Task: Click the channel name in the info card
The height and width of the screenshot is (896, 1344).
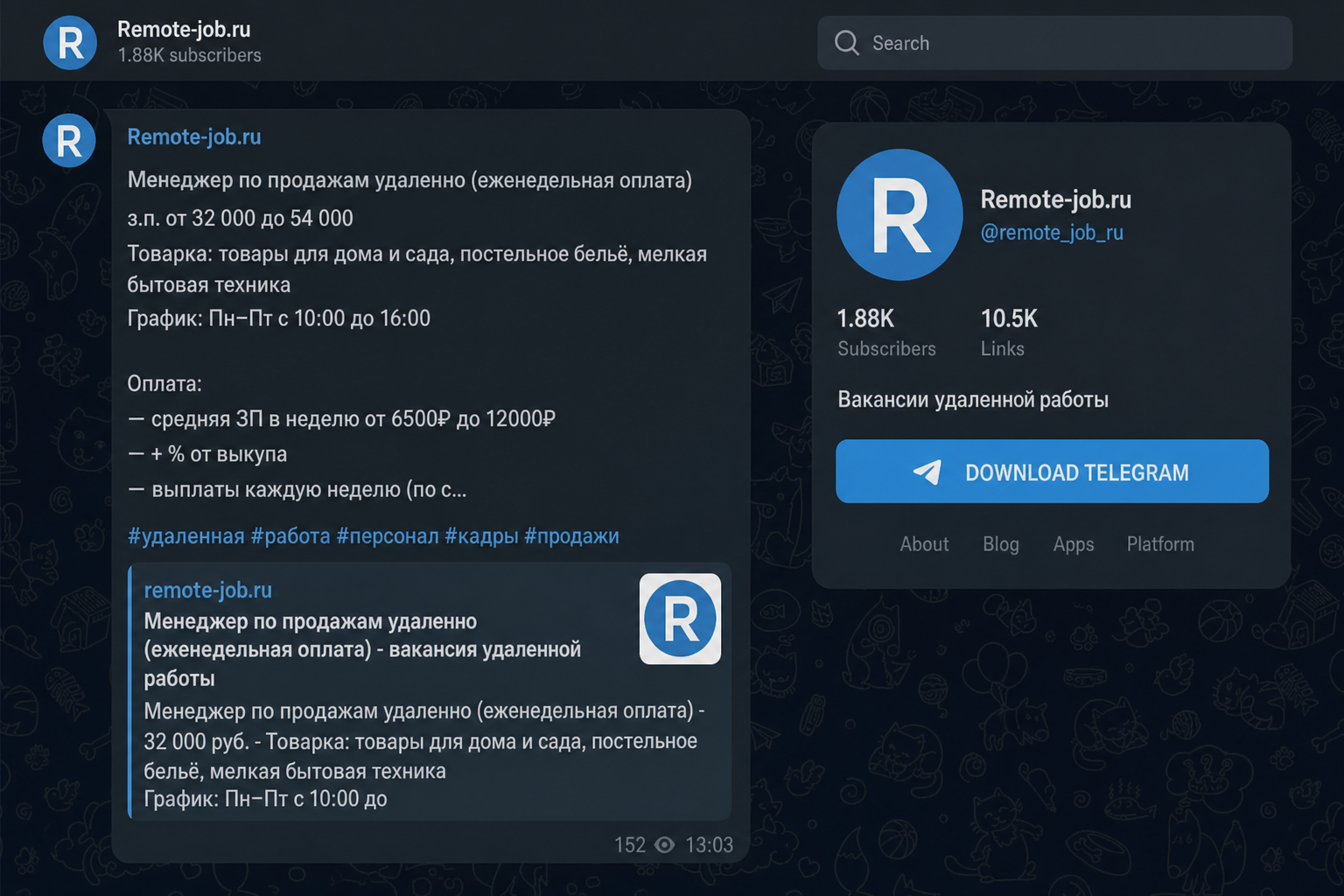Action: [x=1055, y=199]
